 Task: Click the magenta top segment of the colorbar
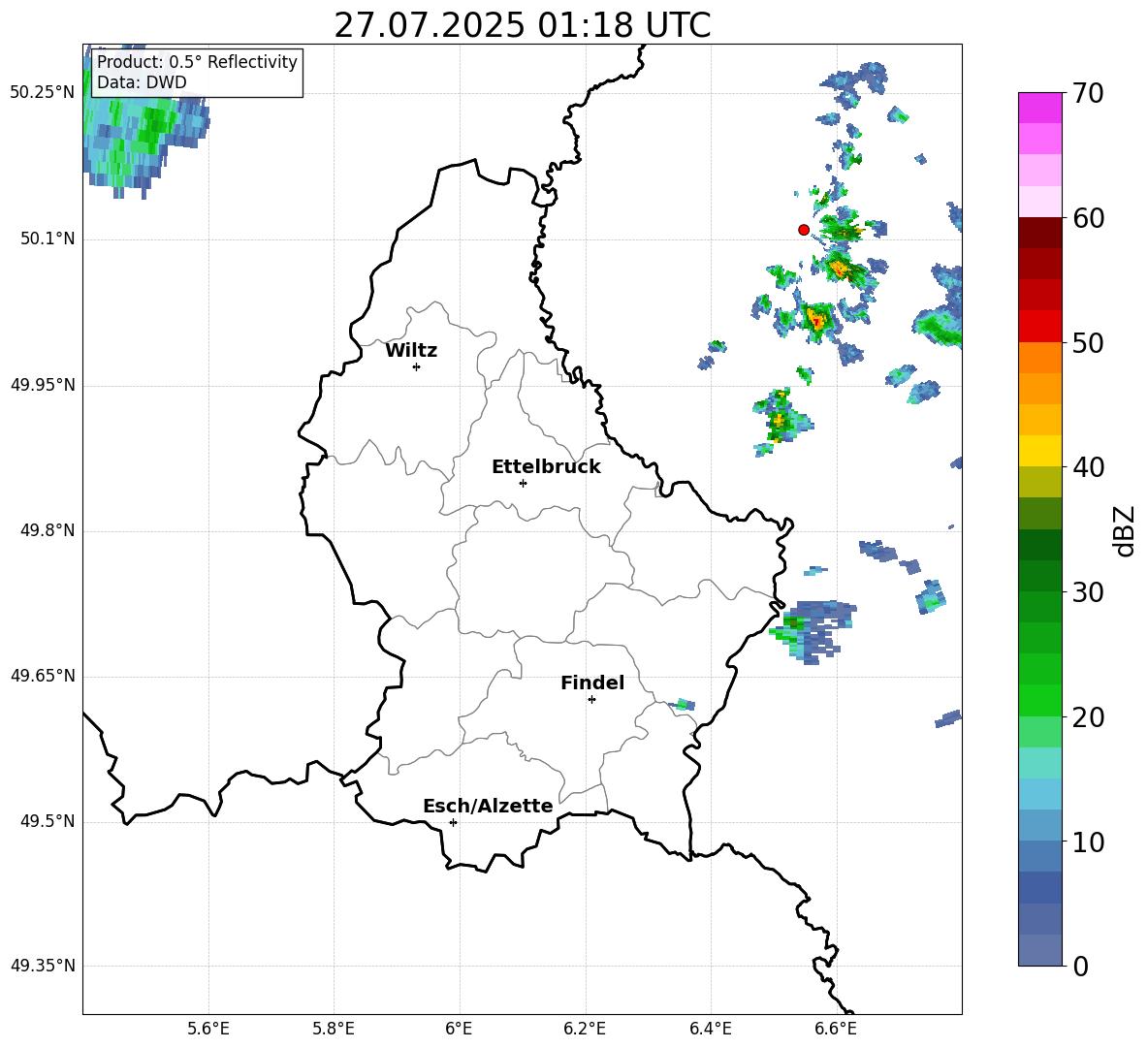(1039, 108)
